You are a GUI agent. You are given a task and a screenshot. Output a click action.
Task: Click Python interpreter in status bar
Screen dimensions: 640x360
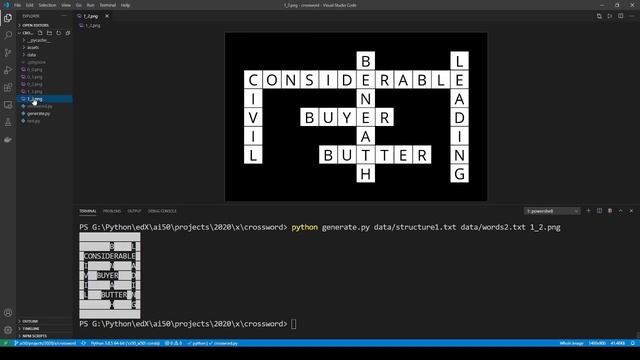[x=125, y=343]
